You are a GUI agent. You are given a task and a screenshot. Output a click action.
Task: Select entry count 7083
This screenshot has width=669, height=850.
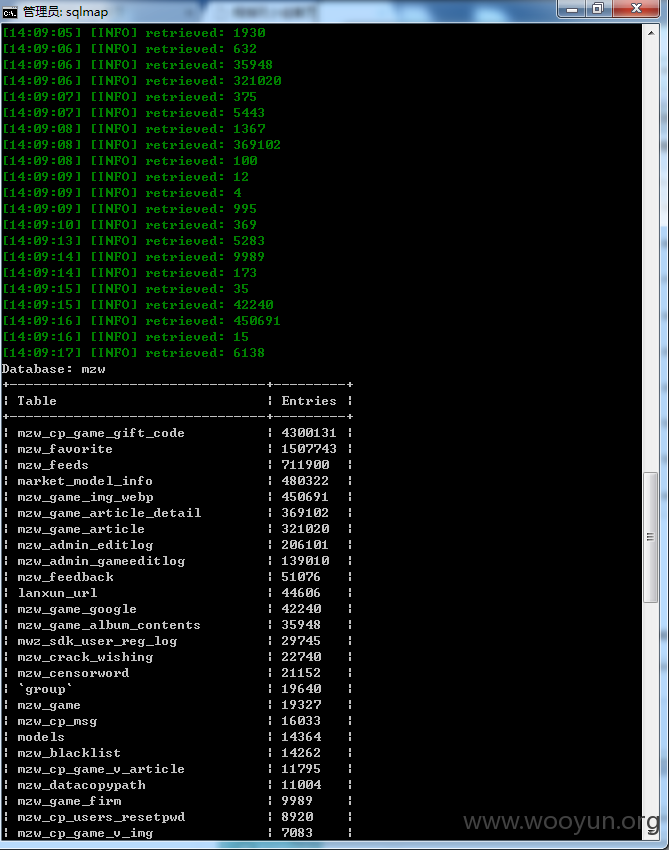click(x=297, y=833)
